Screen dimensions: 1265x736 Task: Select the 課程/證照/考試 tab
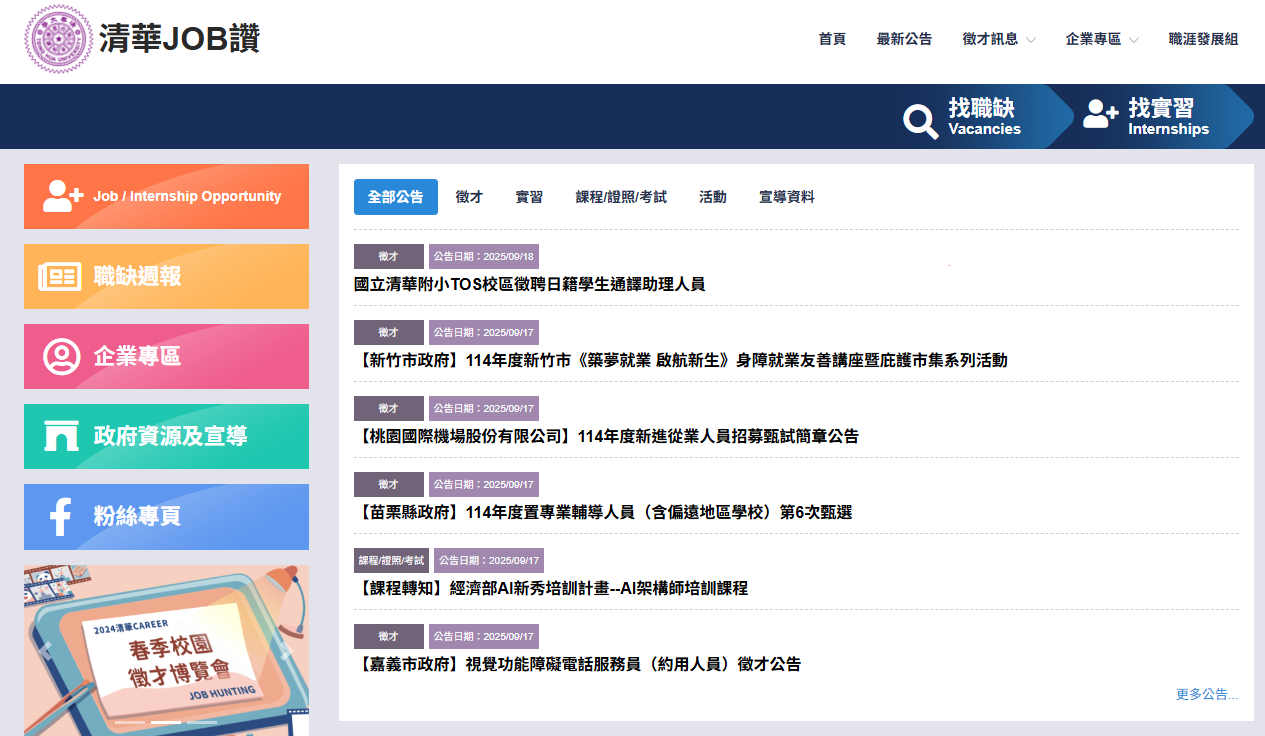[x=621, y=197]
